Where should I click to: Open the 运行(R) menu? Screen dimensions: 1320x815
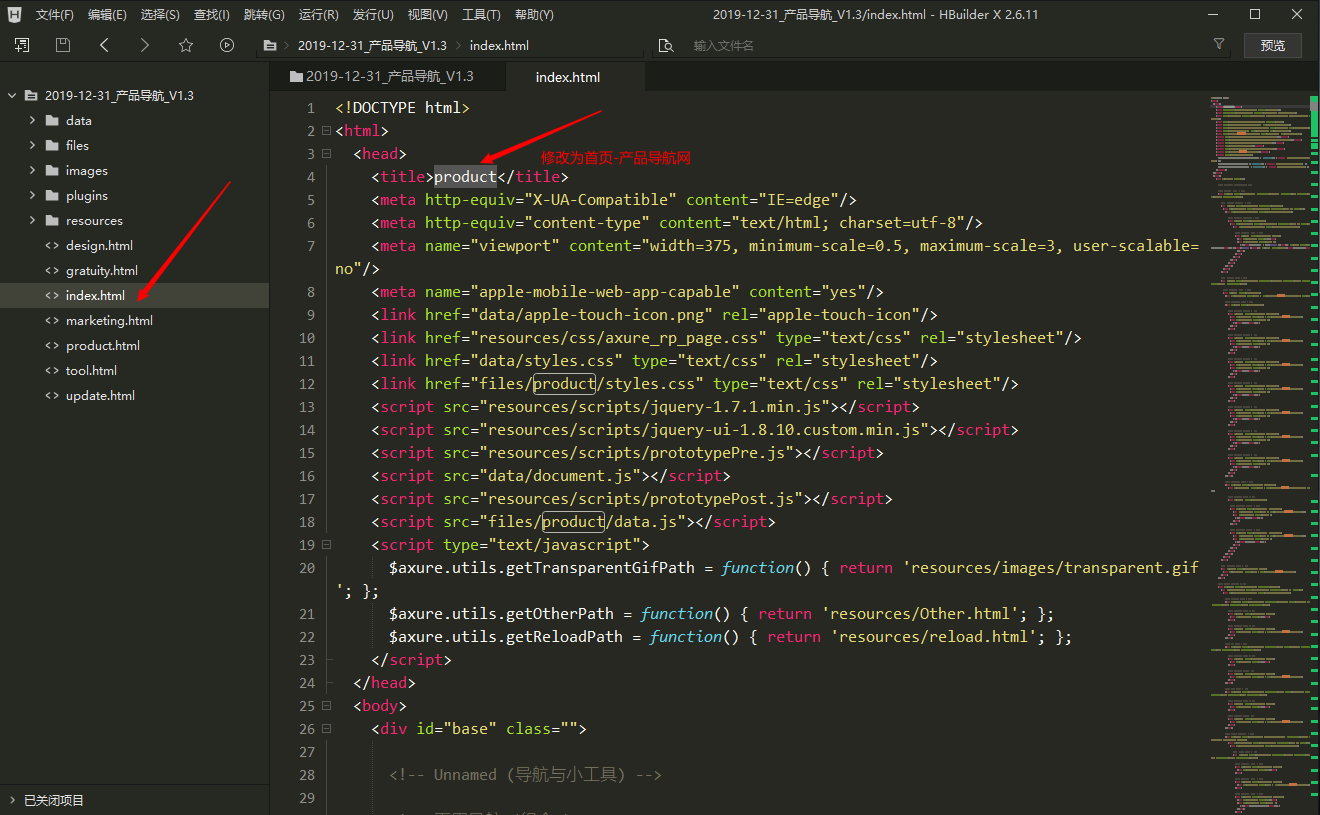click(x=318, y=15)
